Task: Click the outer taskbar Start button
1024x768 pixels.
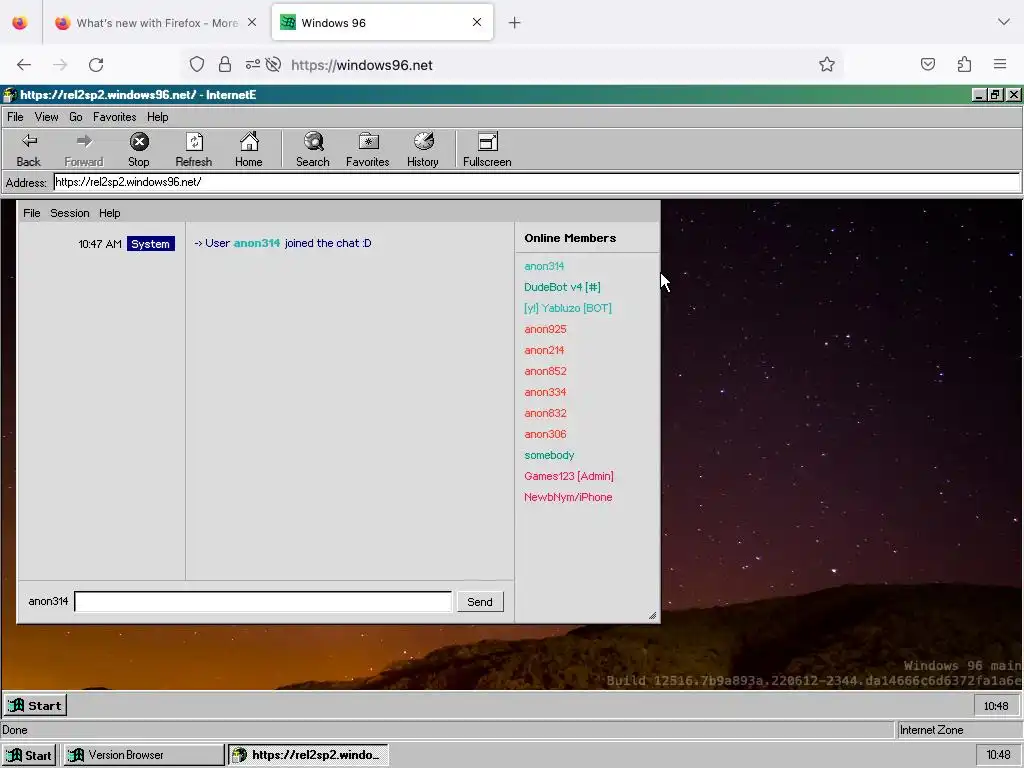Action: (29, 755)
